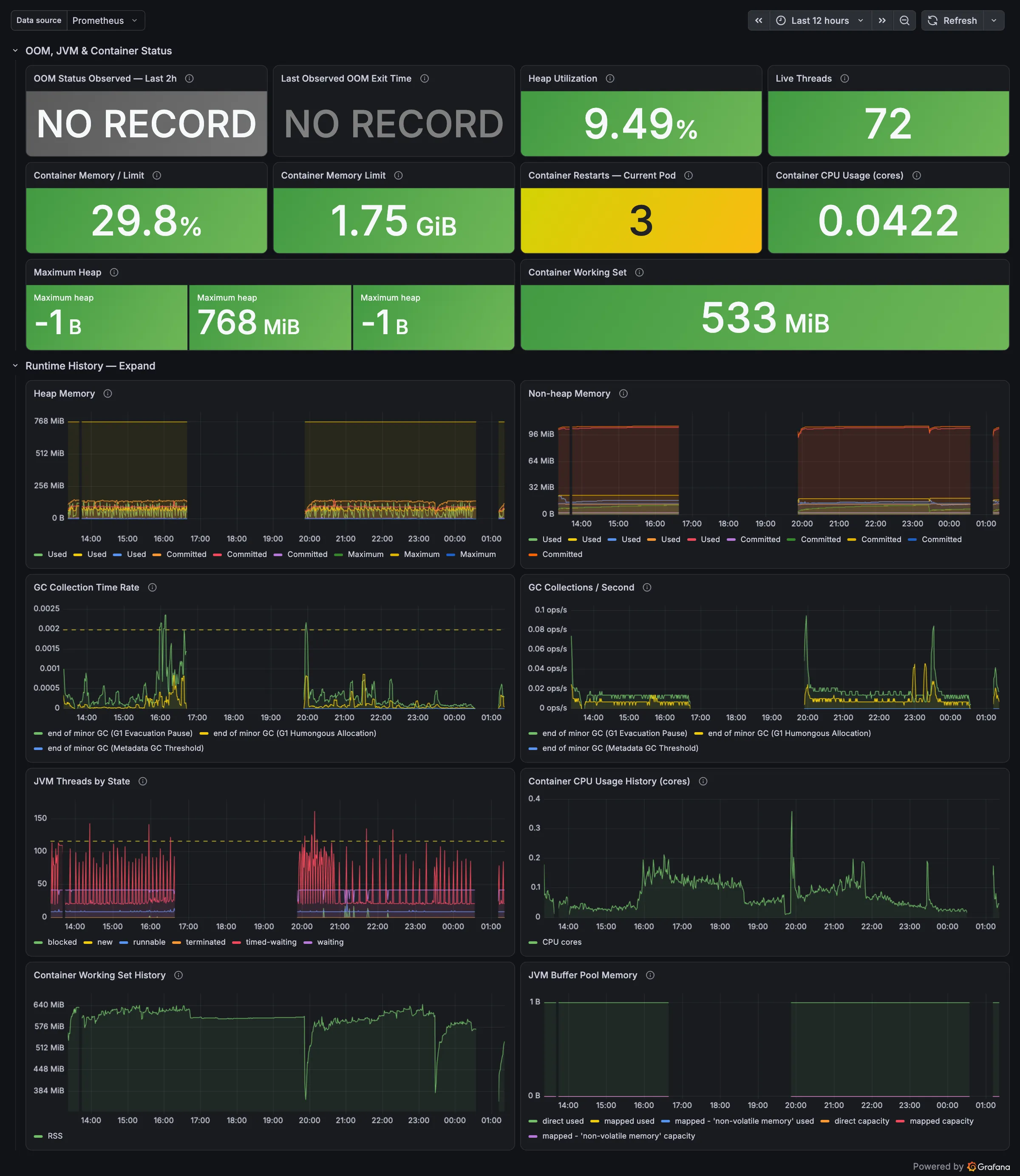Open Last 12 hours time picker
The height and width of the screenshot is (1176, 1020).
click(820, 20)
